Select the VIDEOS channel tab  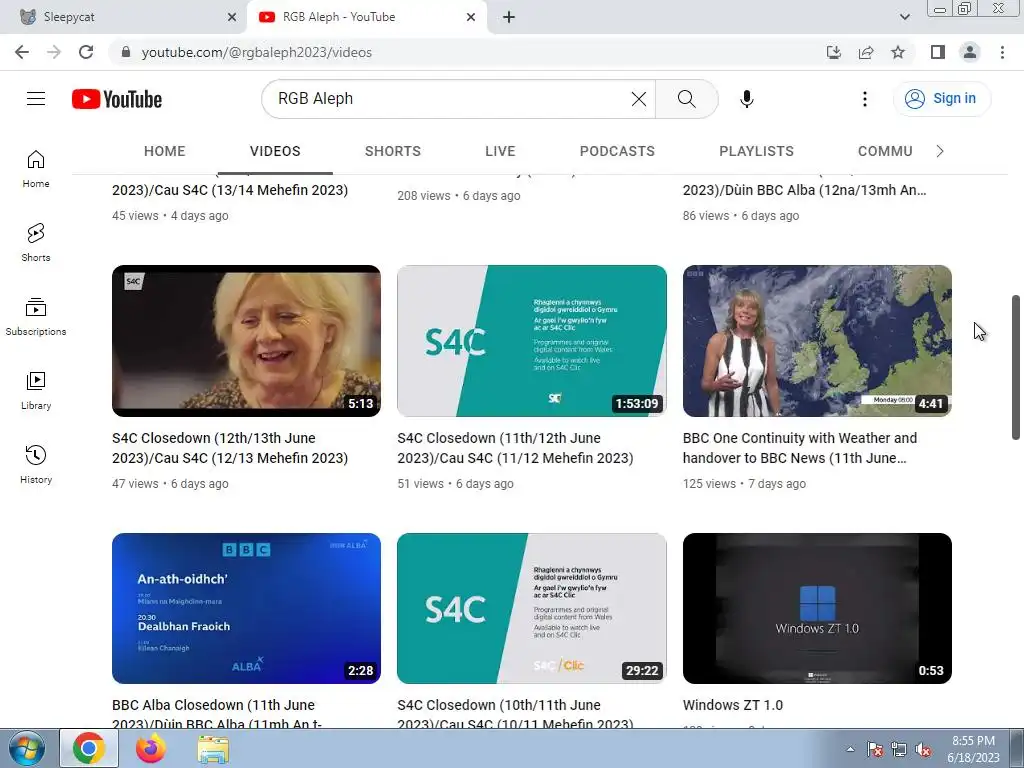coord(275,151)
